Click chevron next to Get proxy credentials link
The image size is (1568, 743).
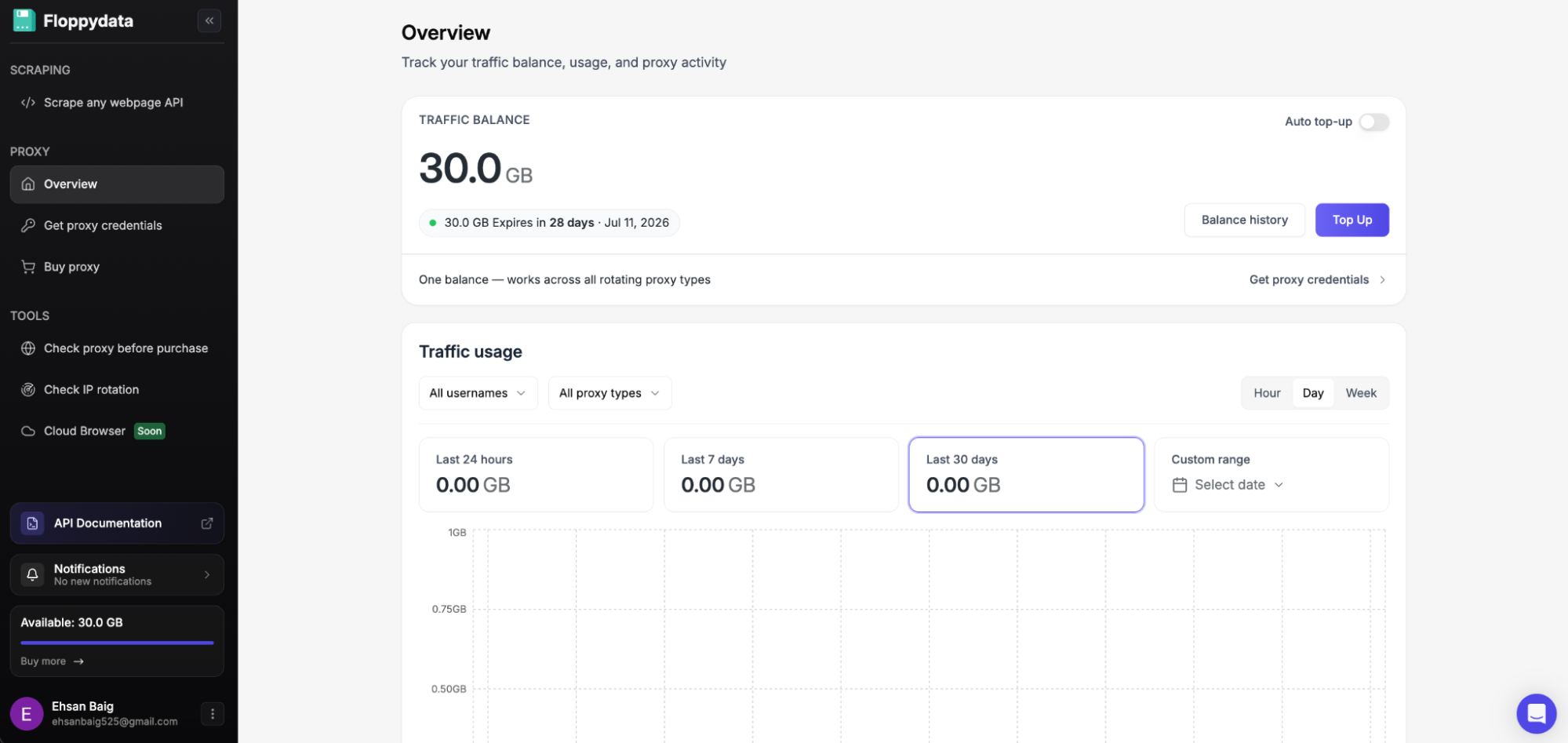1382,280
